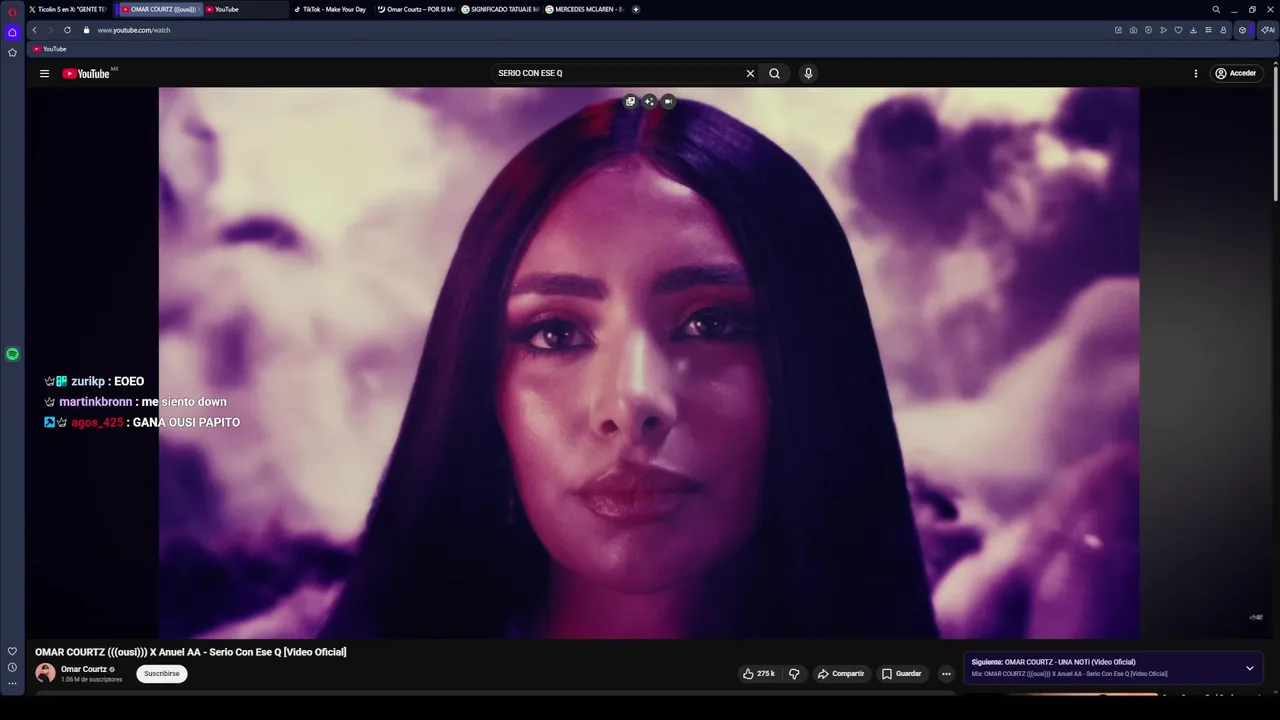Image resolution: width=1280 pixels, height=720 pixels.
Task: Open the Omar Courtz channel avatar
Action: [x=45, y=673]
